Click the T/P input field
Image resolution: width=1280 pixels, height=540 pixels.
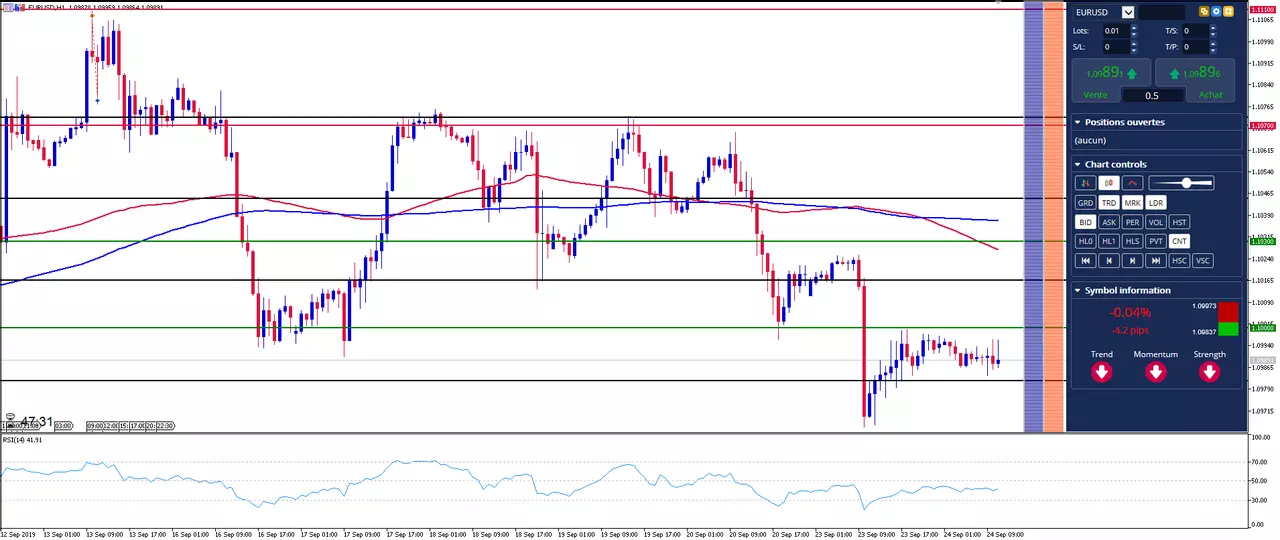pyautogui.click(x=1195, y=47)
